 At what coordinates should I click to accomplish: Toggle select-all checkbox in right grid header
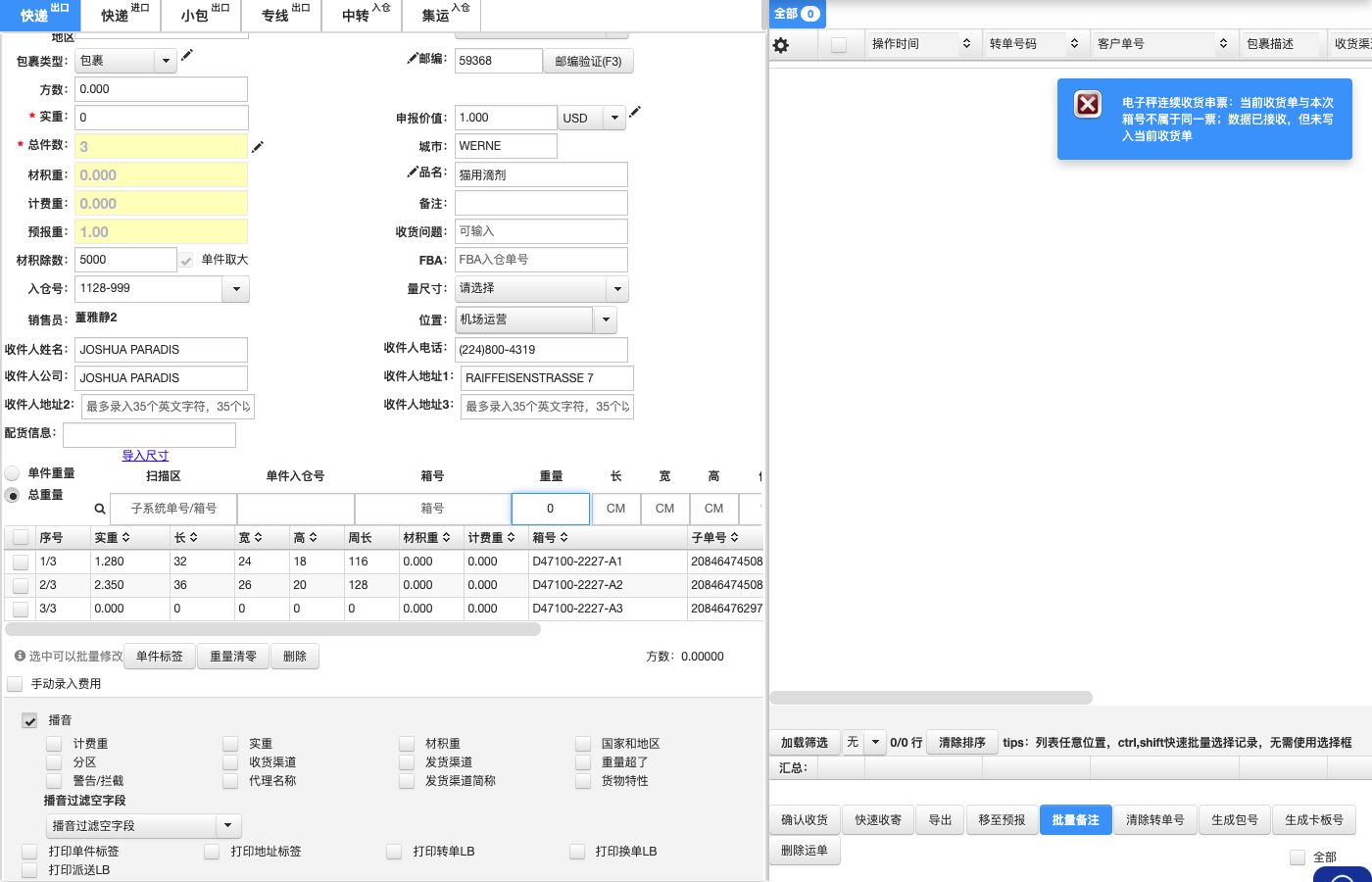(839, 45)
